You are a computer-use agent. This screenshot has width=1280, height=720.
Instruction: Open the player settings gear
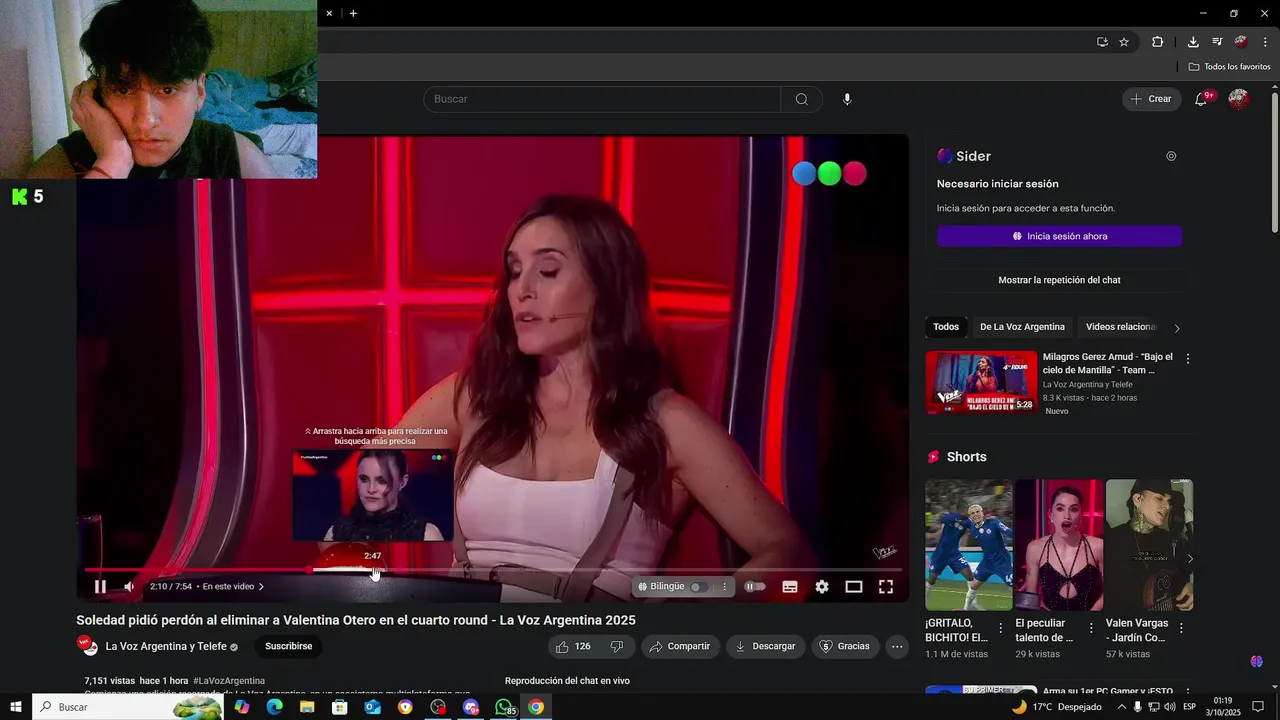click(x=822, y=587)
